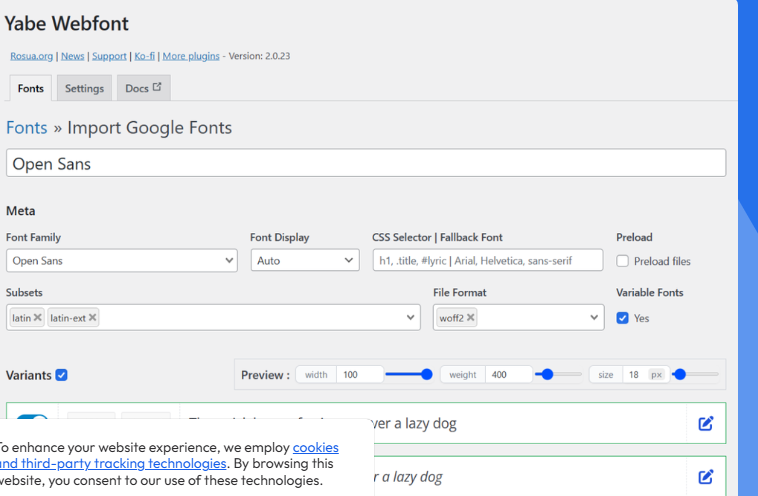Adjust the preview size slider
Screen dimensions: 758x496
click(x=696, y=374)
